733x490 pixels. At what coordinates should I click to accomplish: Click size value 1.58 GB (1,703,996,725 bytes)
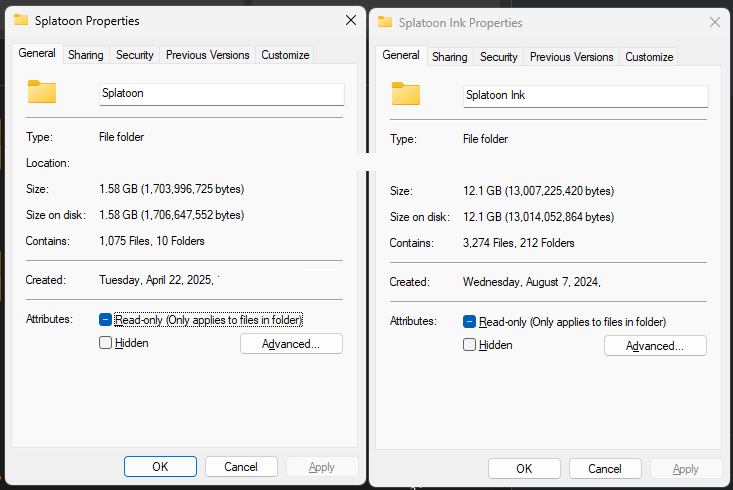click(172, 189)
